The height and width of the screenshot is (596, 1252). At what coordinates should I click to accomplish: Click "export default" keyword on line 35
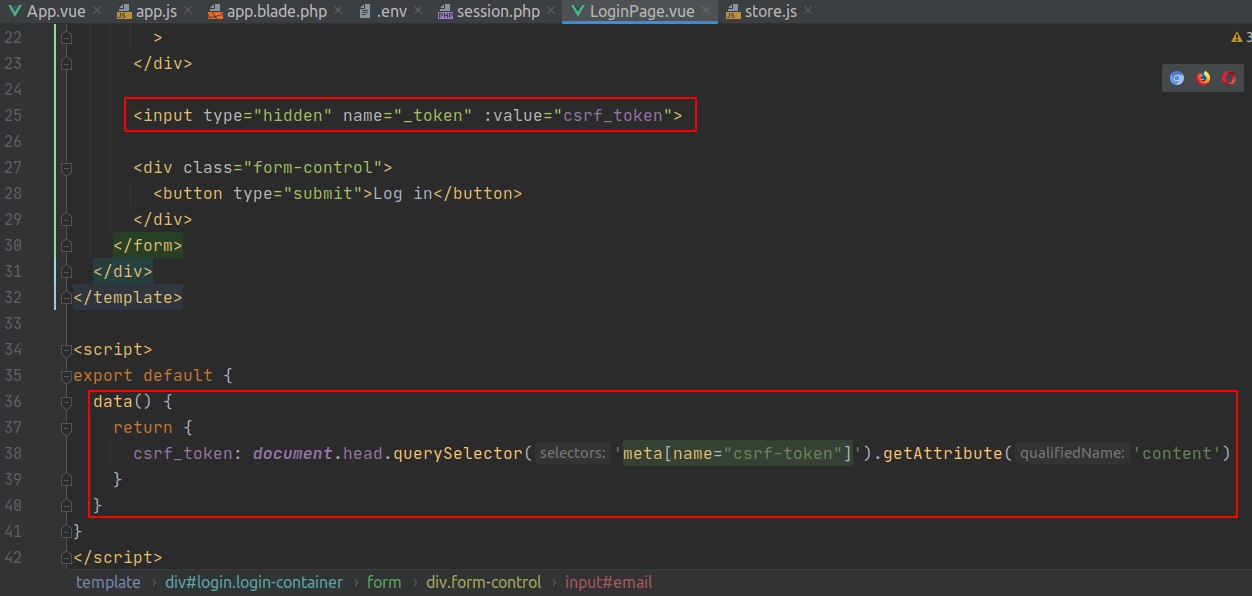coord(143,375)
